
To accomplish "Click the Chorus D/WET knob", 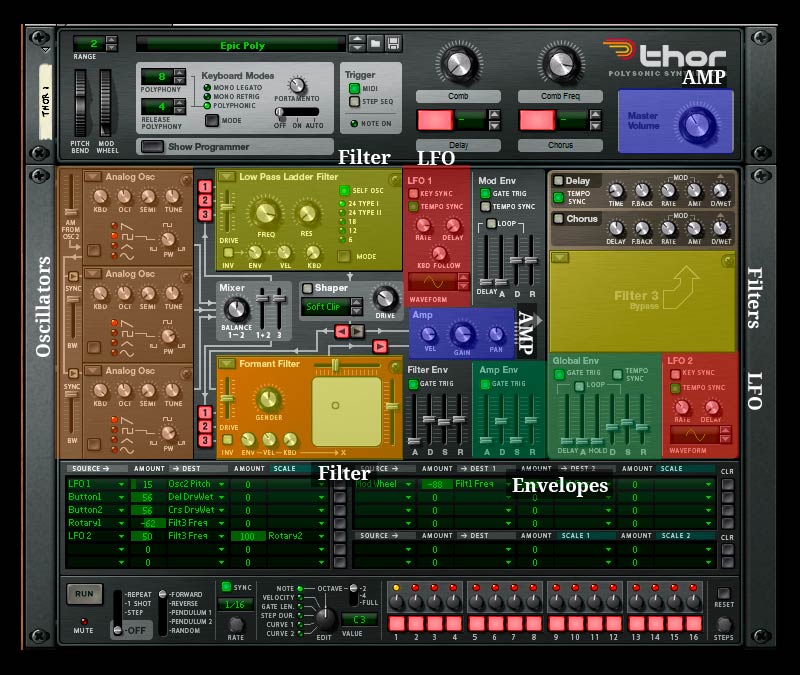I will pos(720,228).
